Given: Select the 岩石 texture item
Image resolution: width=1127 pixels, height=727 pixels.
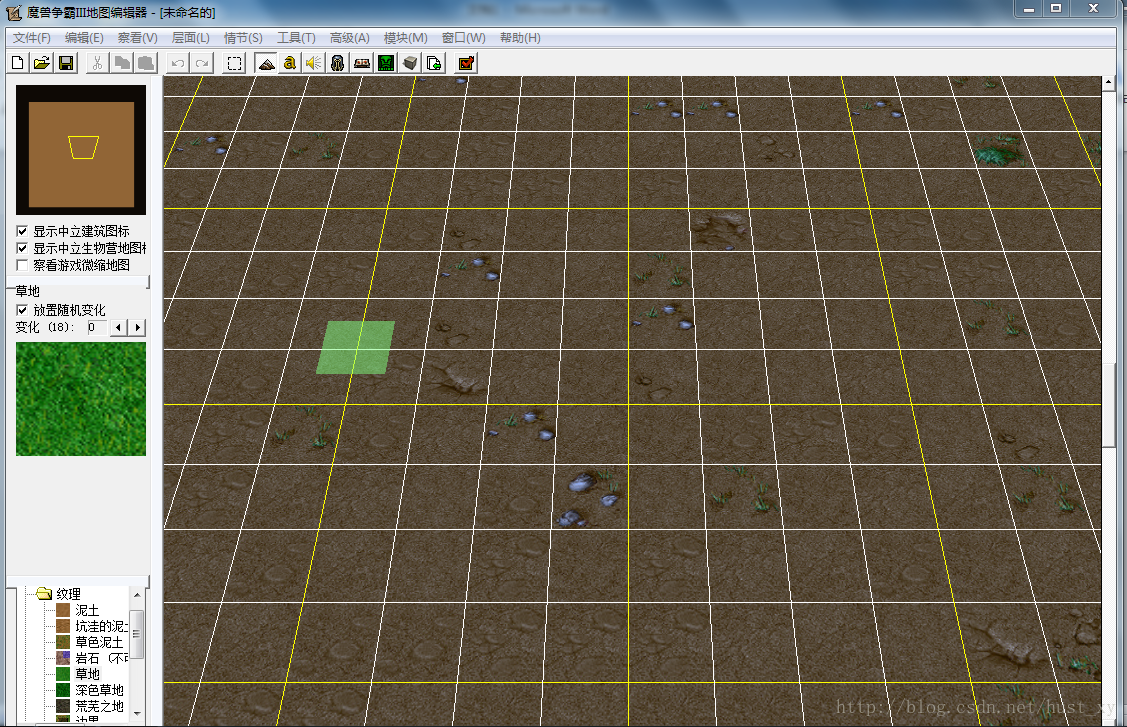Looking at the screenshot, I should tap(101, 658).
